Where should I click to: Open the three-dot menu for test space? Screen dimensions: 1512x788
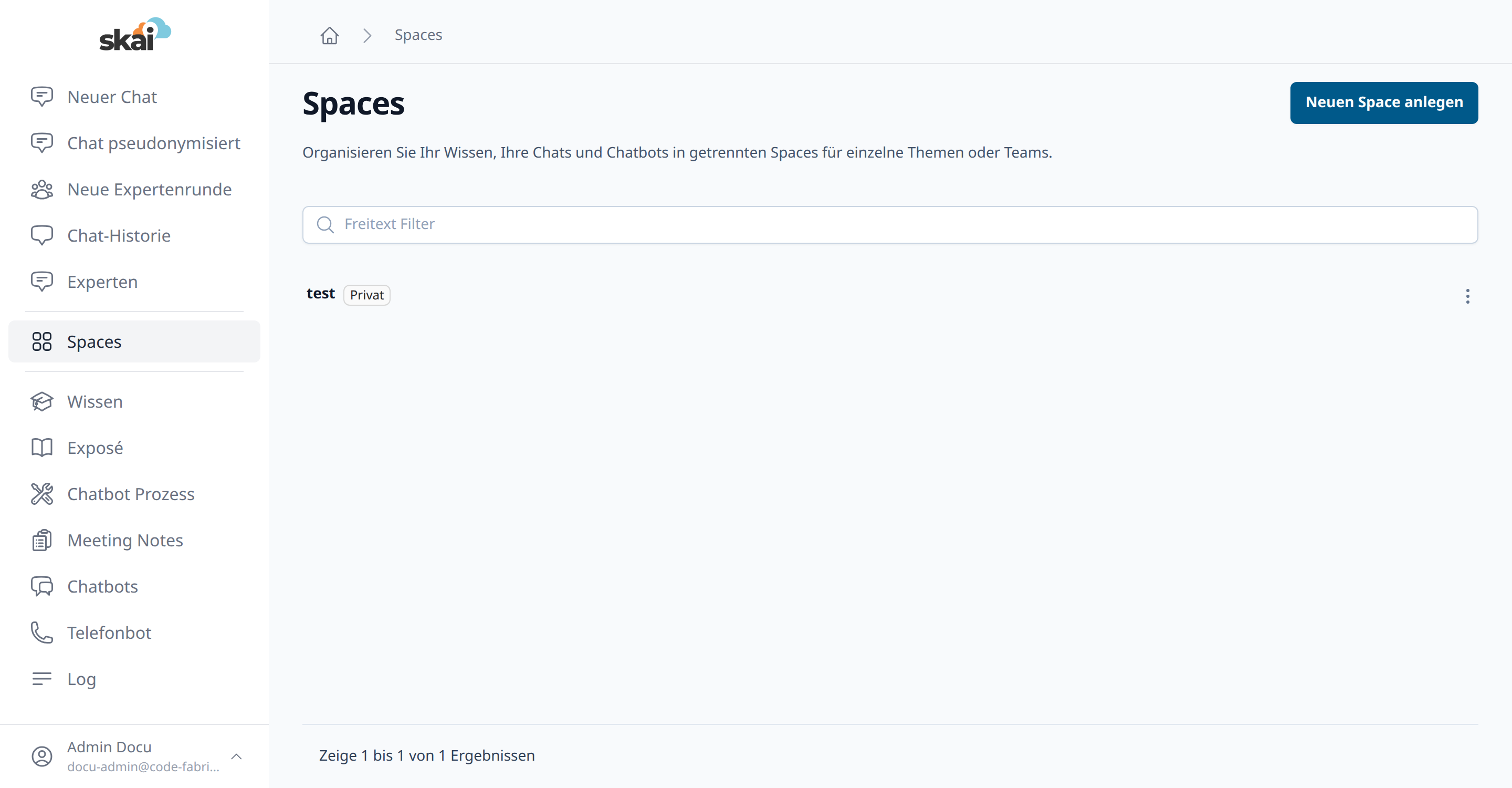pos(1467,296)
